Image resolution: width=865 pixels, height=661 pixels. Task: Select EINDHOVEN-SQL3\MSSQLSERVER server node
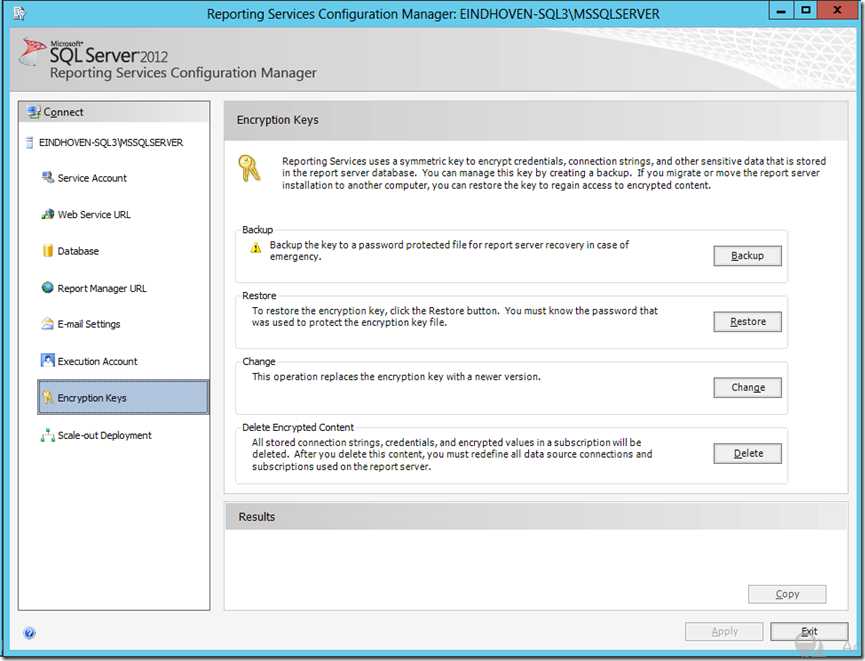click(111, 143)
